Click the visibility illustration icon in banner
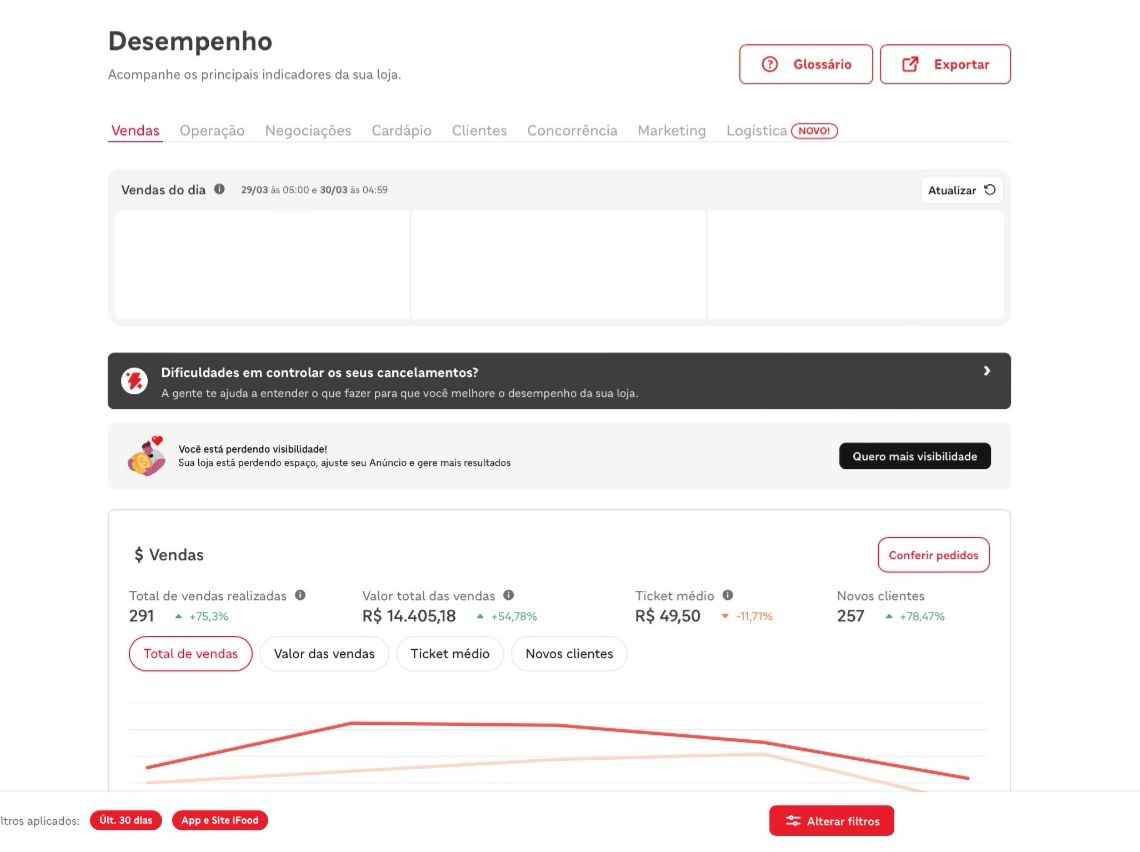Screen dimensions: 1140x852 [x=146, y=456]
